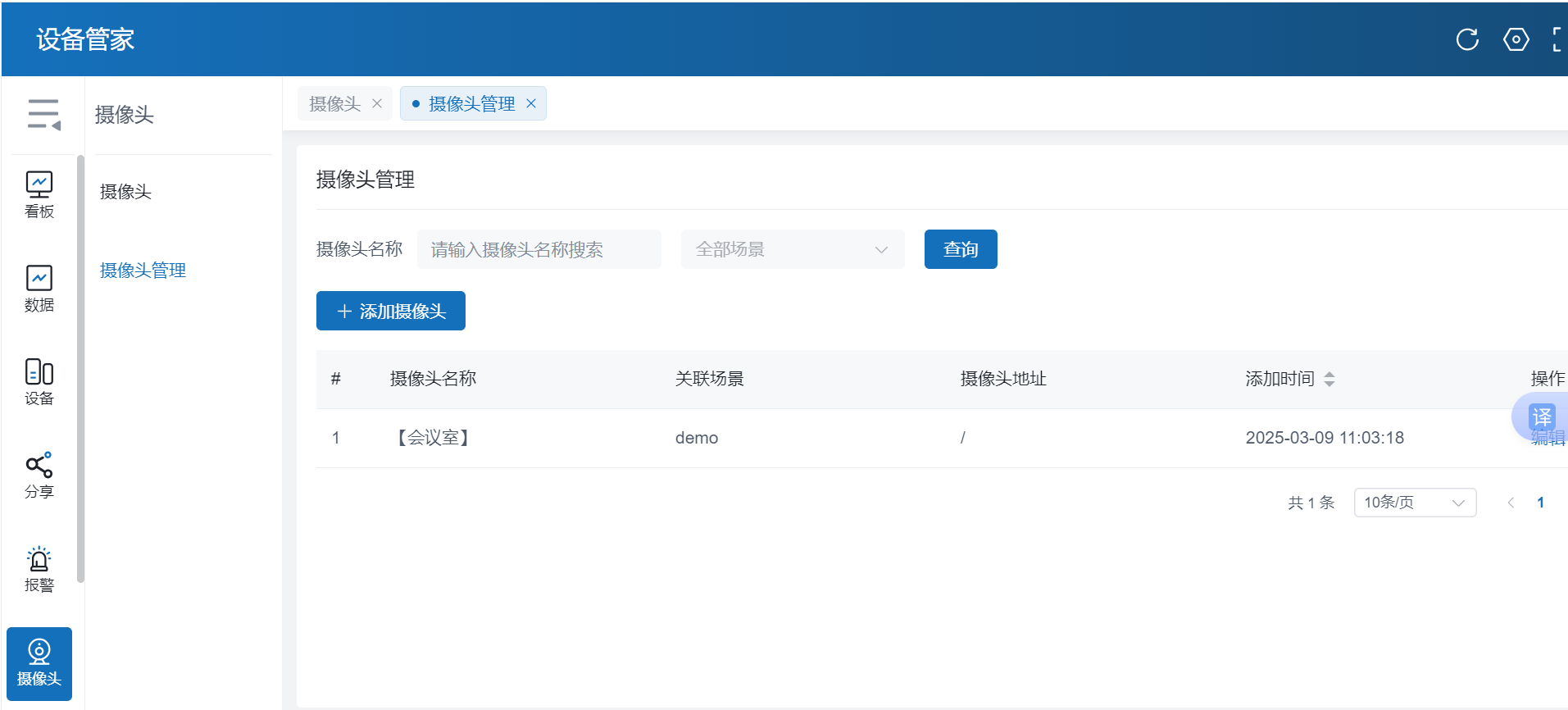Select 摄像头 in the submenu
Screen dimensions: 1568x710
tap(125, 192)
